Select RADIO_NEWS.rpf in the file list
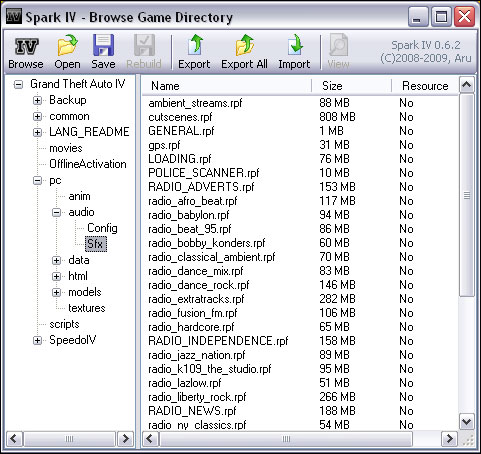This screenshot has height=454, width=481. point(192,411)
